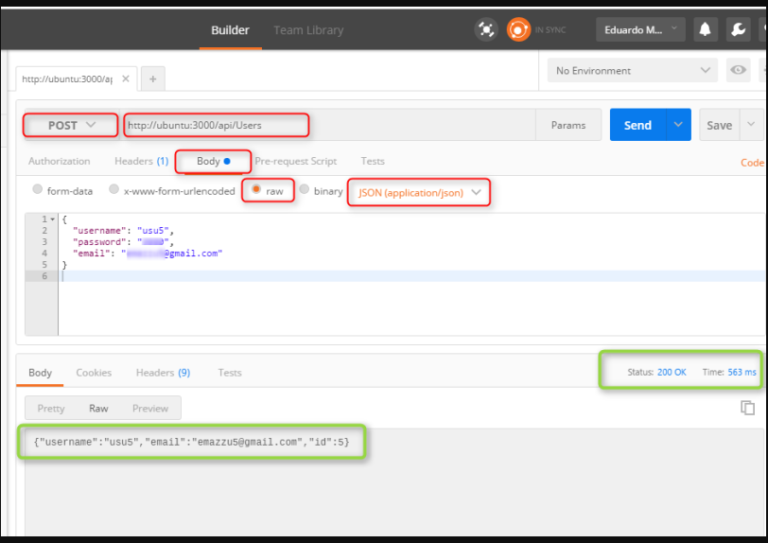Click the Save button
The height and width of the screenshot is (543, 768).
(719, 125)
